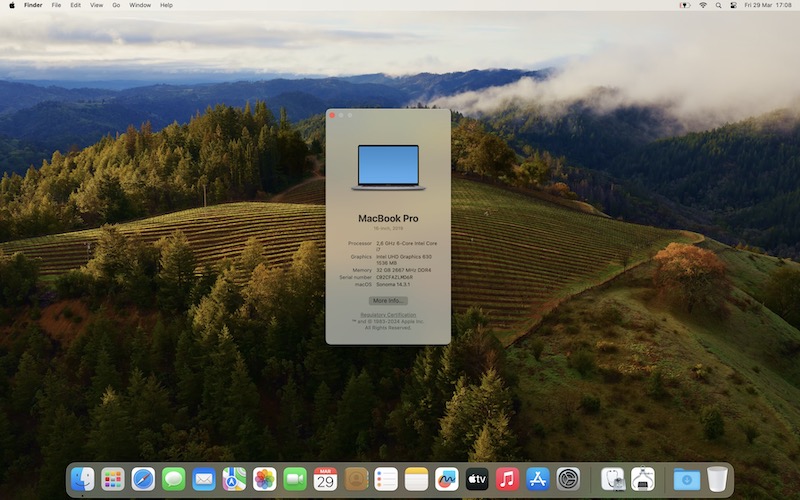Open the Go menu in menu bar
The image size is (800, 500).
[x=116, y=5]
